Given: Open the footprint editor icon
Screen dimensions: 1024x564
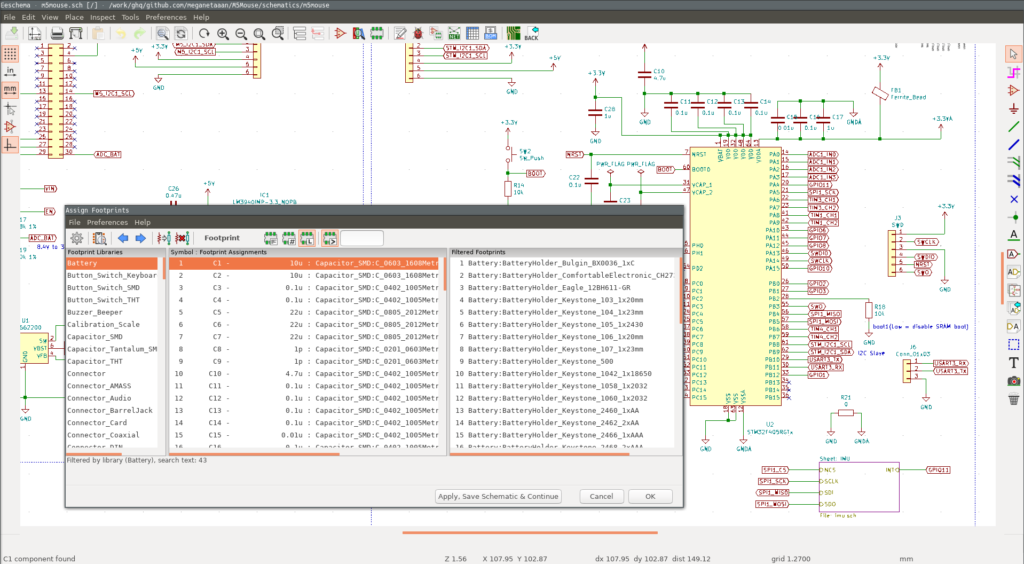Looking at the screenshot, I should pyautogui.click(x=377, y=33).
